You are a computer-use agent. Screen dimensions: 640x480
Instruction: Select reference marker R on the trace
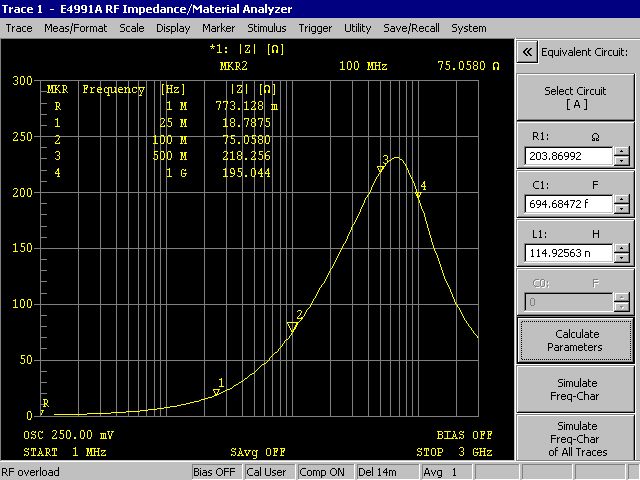[42, 413]
